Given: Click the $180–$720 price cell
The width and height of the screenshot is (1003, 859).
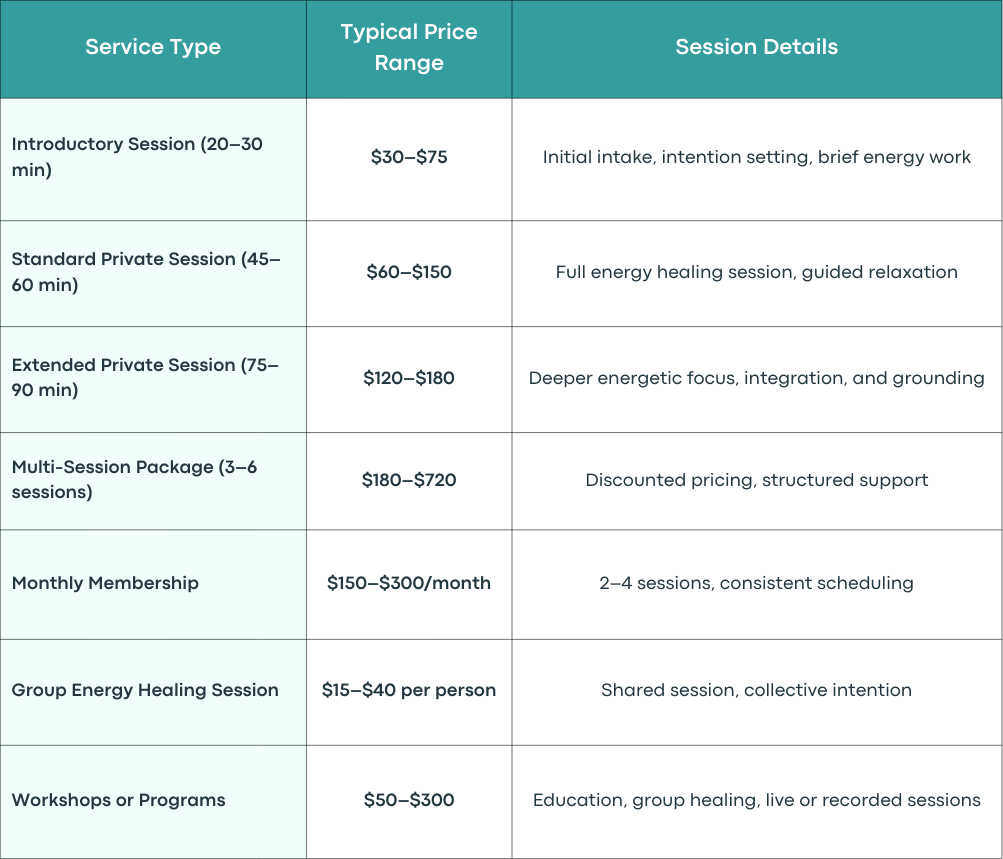Looking at the screenshot, I should click(x=409, y=480).
